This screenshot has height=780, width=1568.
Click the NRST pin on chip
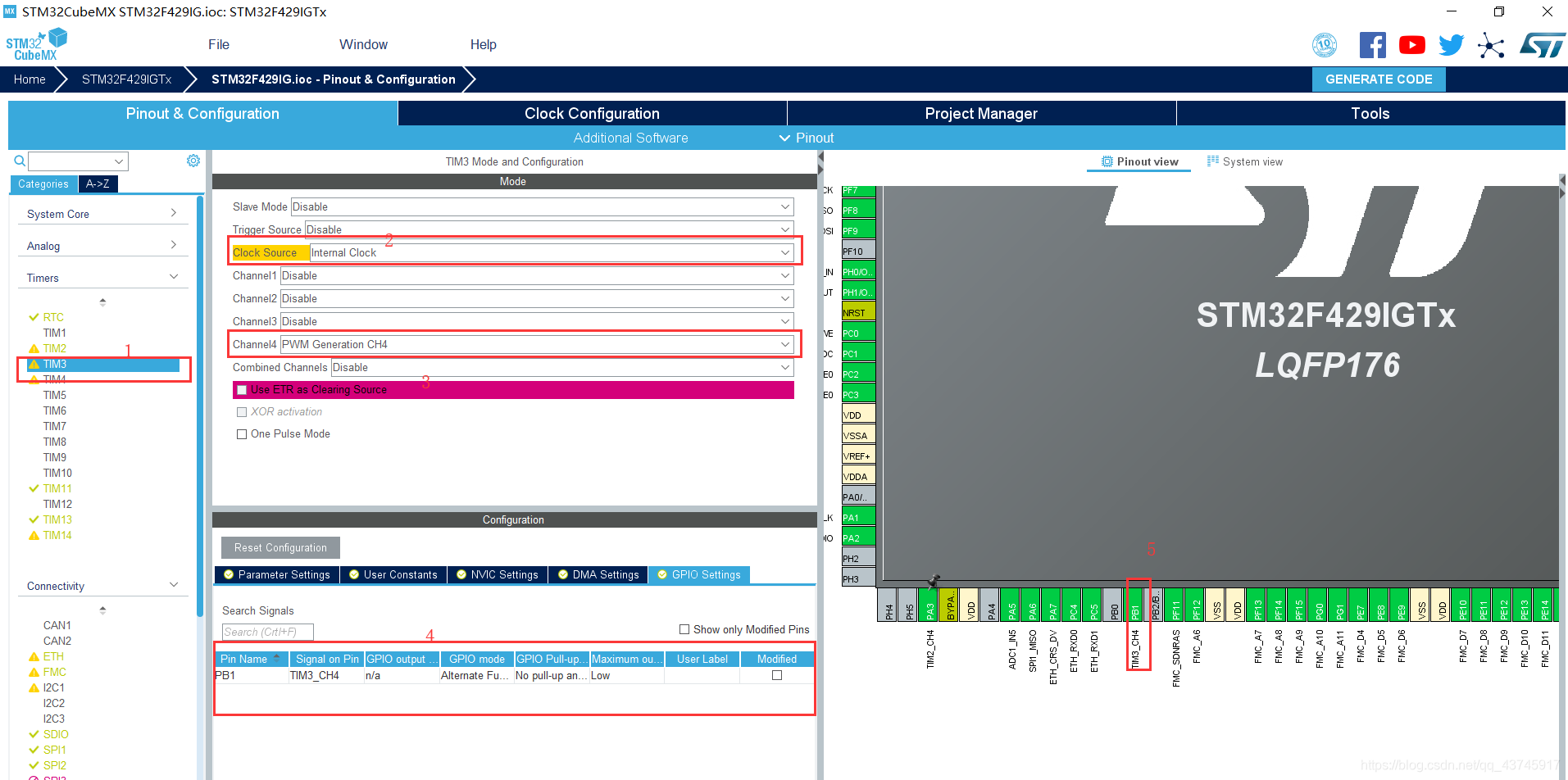coord(858,312)
